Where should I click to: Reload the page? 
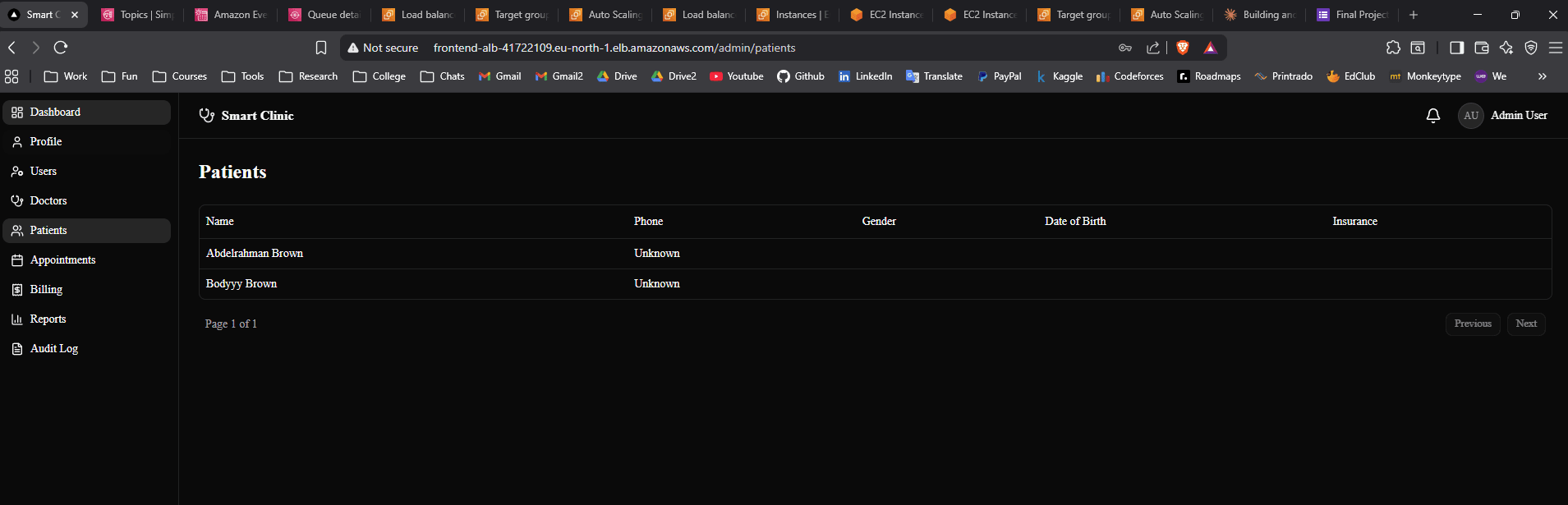click(x=61, y=48)
